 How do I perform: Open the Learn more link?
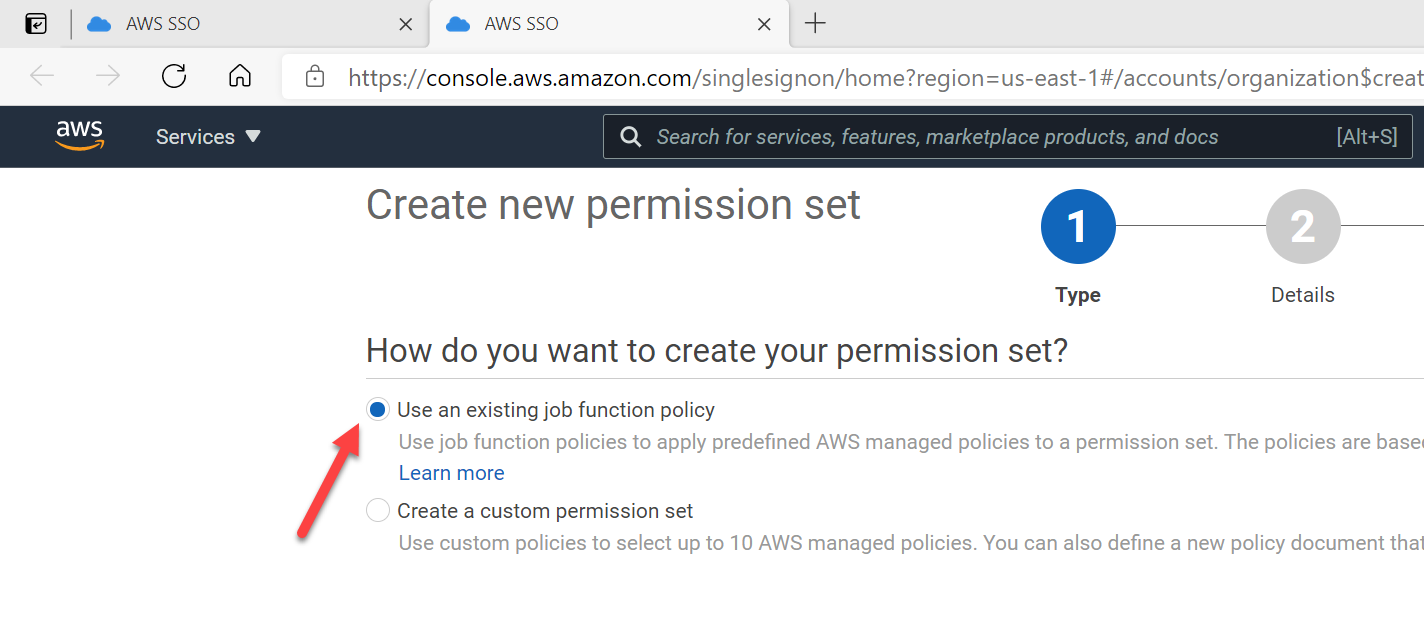tap(451, 473)
